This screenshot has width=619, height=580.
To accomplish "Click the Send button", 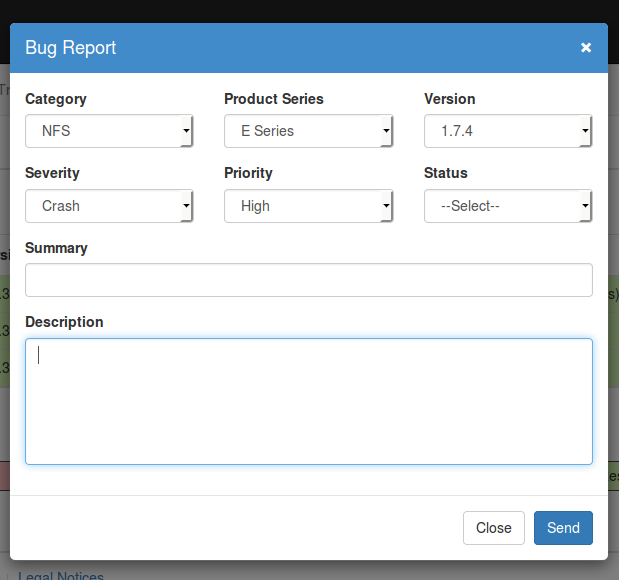I will pyautogui.click(x=563, y=528).
